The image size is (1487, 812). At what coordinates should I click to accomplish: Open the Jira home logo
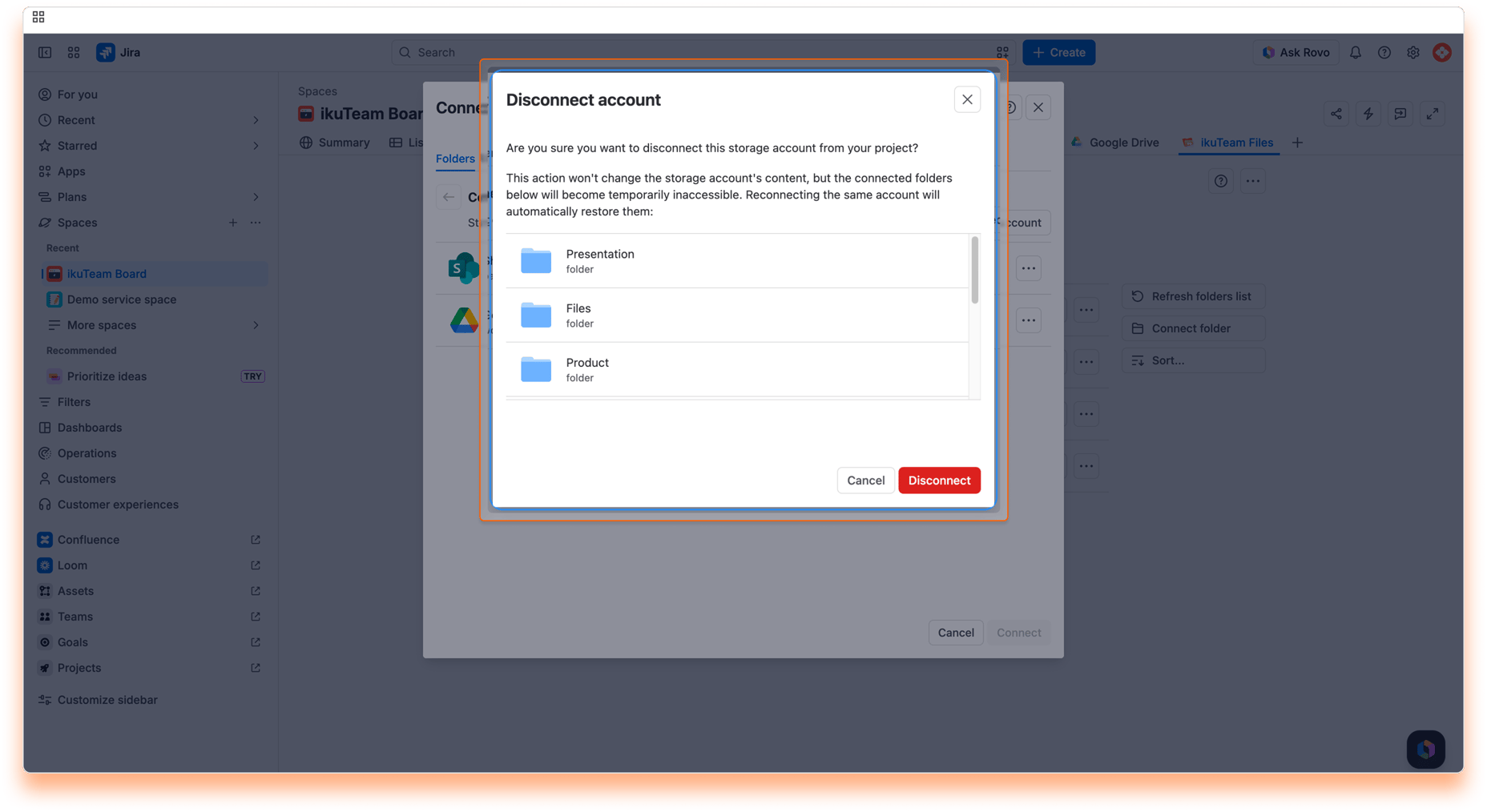pos(119,52)
